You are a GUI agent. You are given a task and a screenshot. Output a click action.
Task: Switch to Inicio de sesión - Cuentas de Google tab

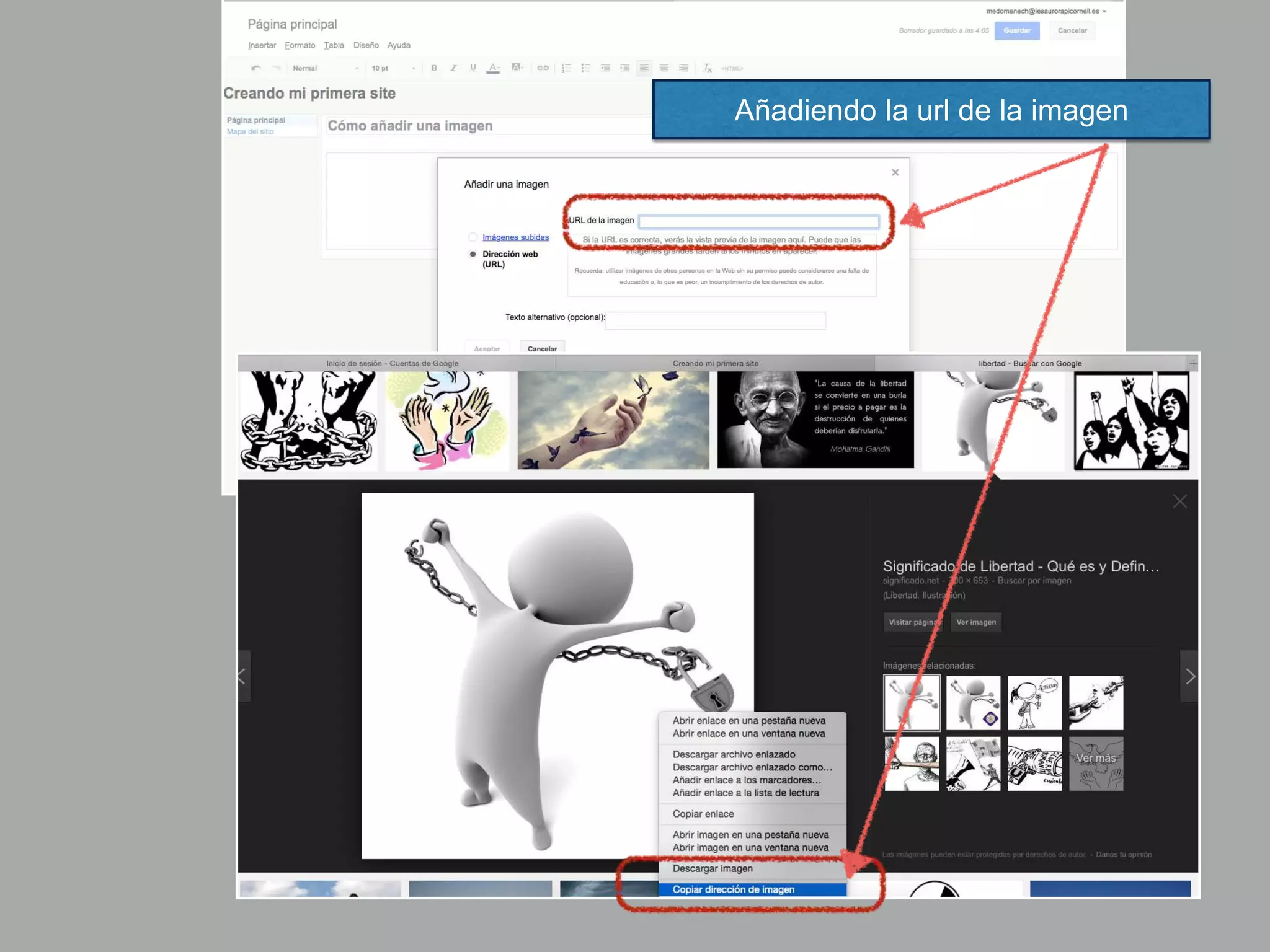pyautogui.click(x=393, y=363)
